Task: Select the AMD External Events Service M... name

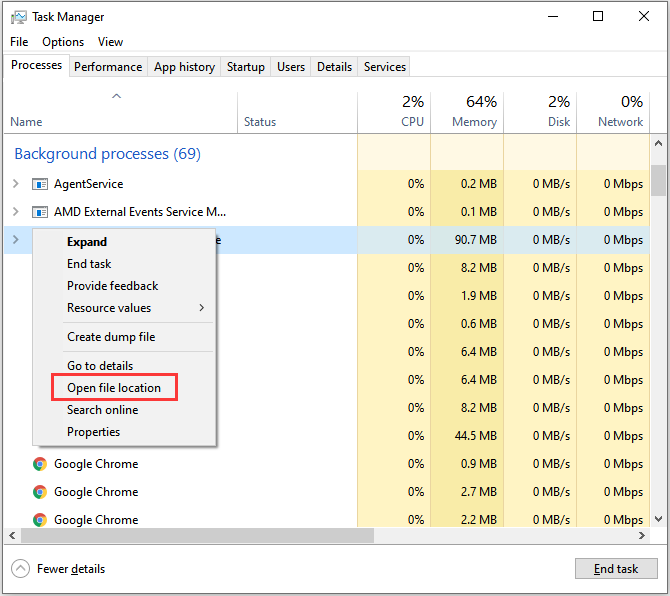Action: (x=140, y=212)
